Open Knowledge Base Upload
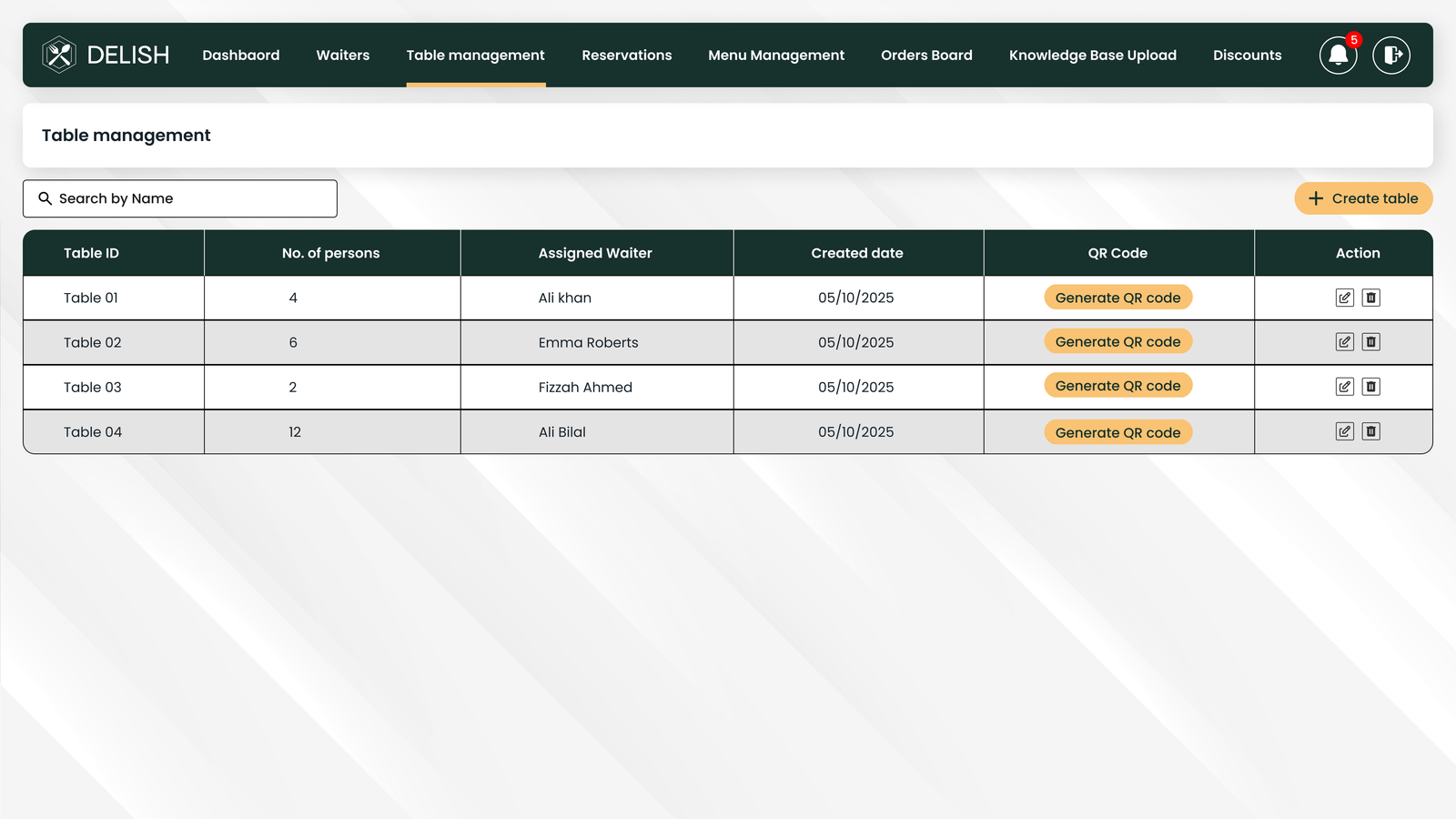The width and height of the screenshot is (1456, 819). click(x=1093, y=56)
